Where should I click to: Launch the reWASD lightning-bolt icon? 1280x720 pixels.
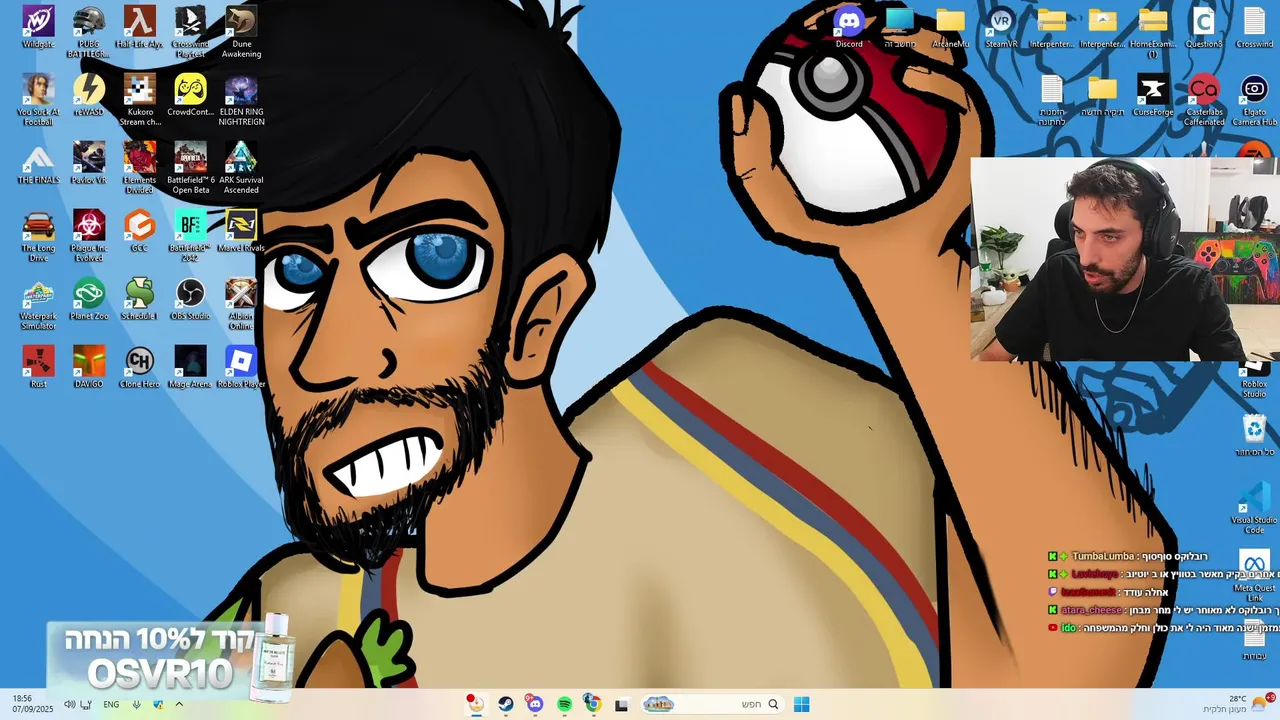(89, 96)
